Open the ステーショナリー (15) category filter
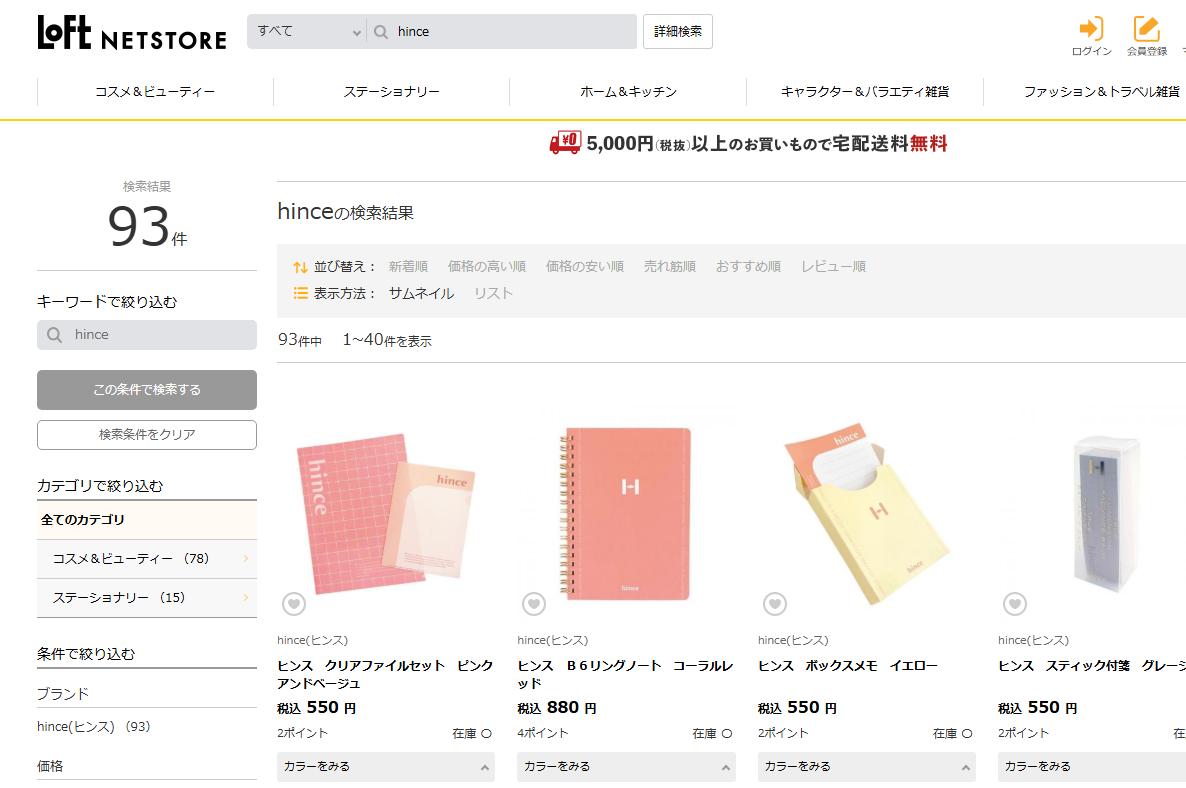This screenshot has height=788, width=1186. coord(147,598)
